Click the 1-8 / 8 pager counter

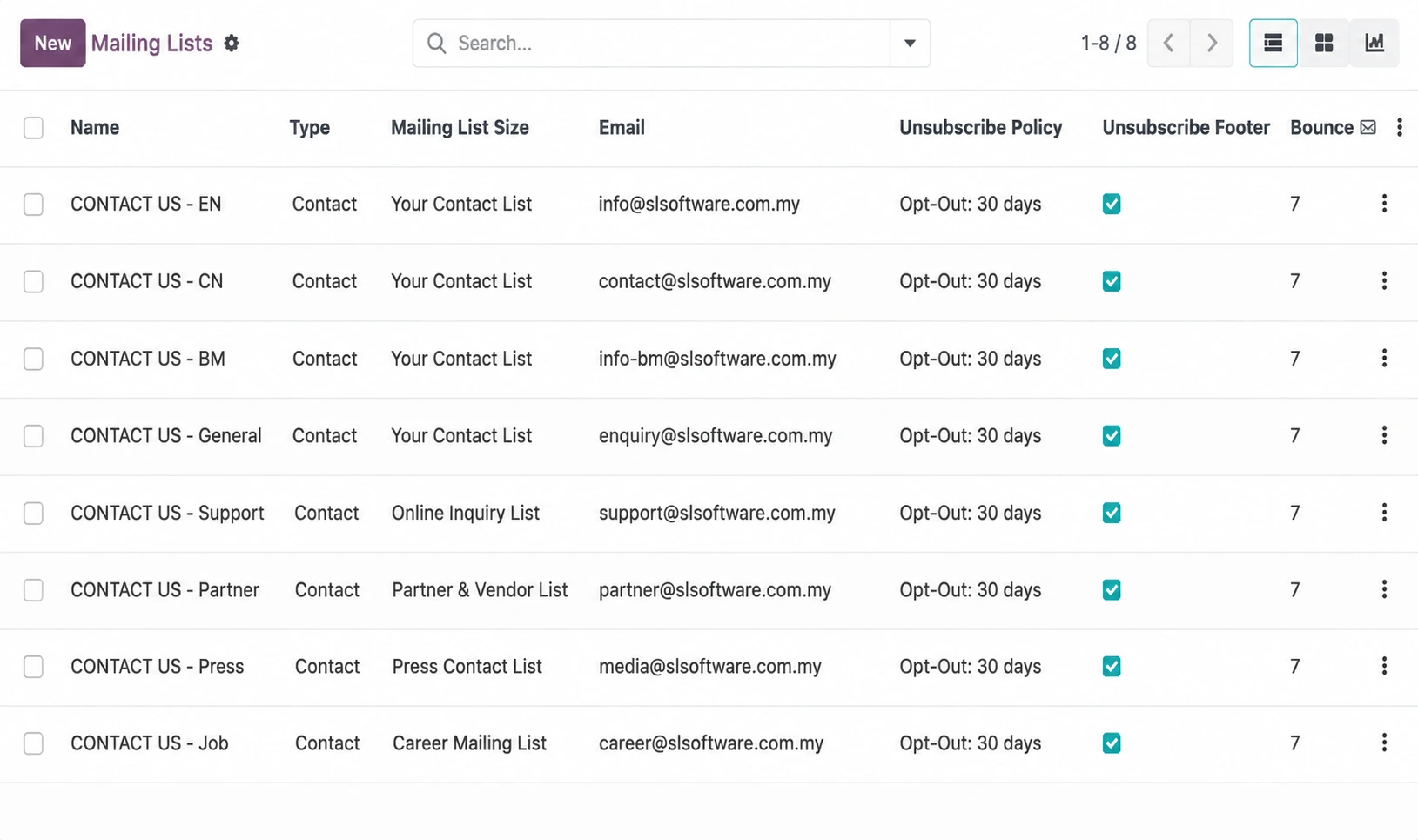(1109, 43)
